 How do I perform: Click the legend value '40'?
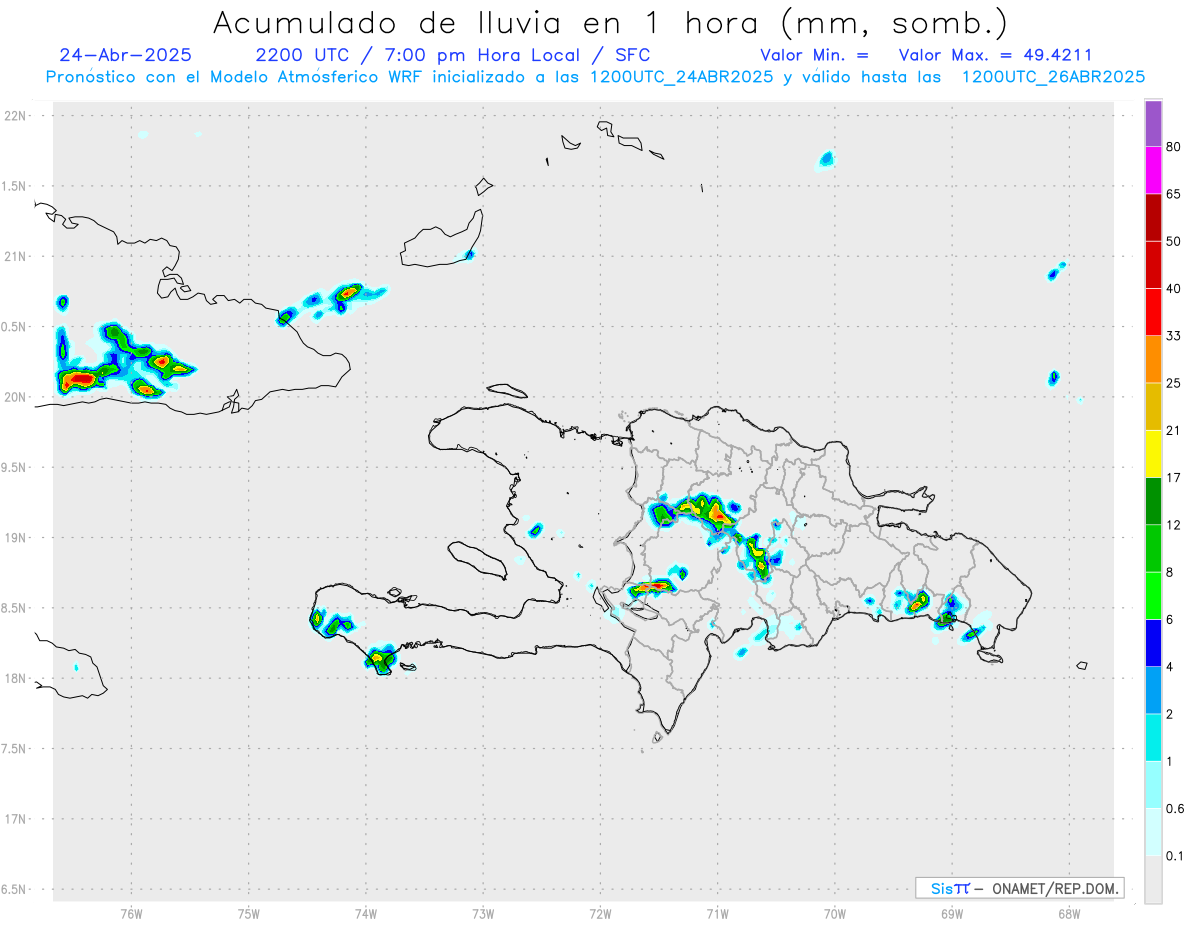(x=1174, y=288)
